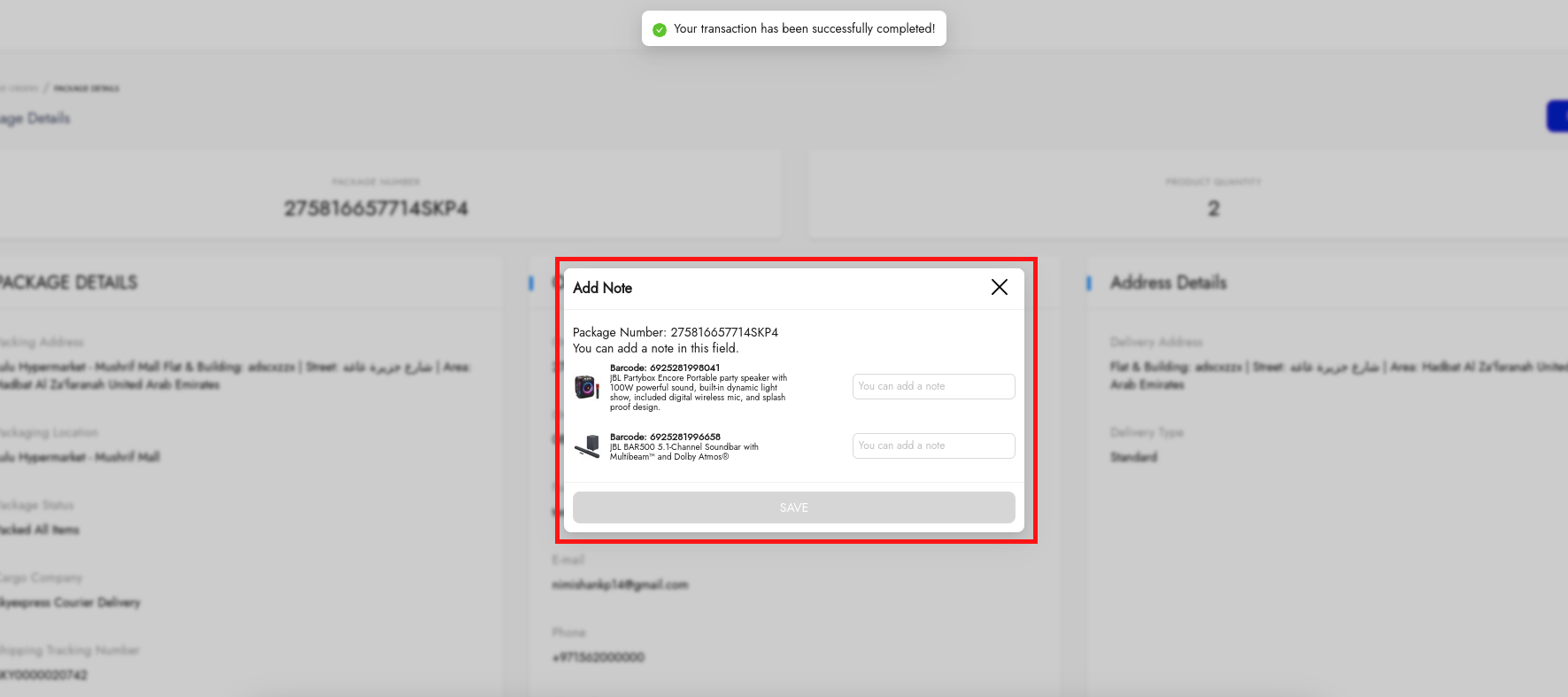Click the JBL Partybox speaker thumbnail

(x=586, y=387)
